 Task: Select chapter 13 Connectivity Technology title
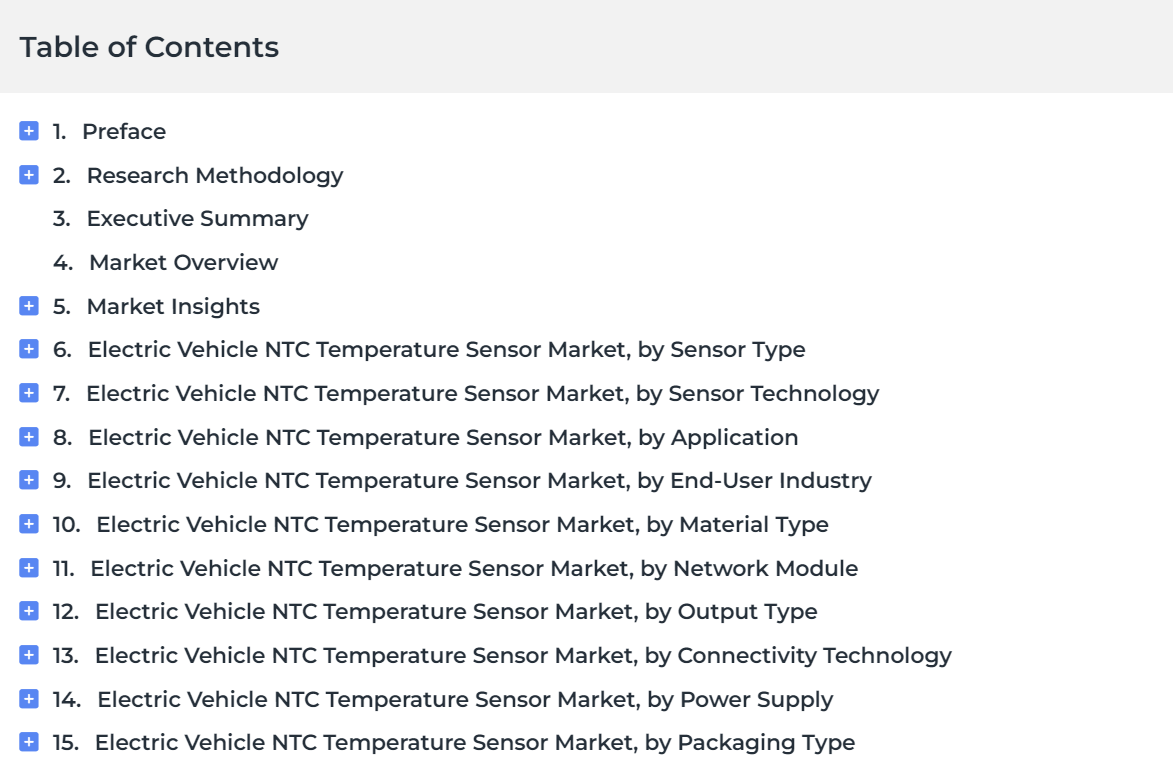pos(523,656)
